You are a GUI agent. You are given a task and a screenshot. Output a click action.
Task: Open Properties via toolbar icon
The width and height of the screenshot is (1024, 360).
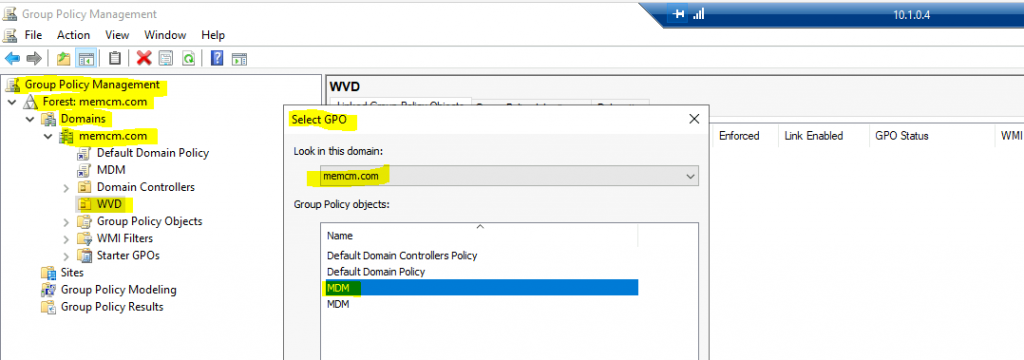(x=166, y=59)
